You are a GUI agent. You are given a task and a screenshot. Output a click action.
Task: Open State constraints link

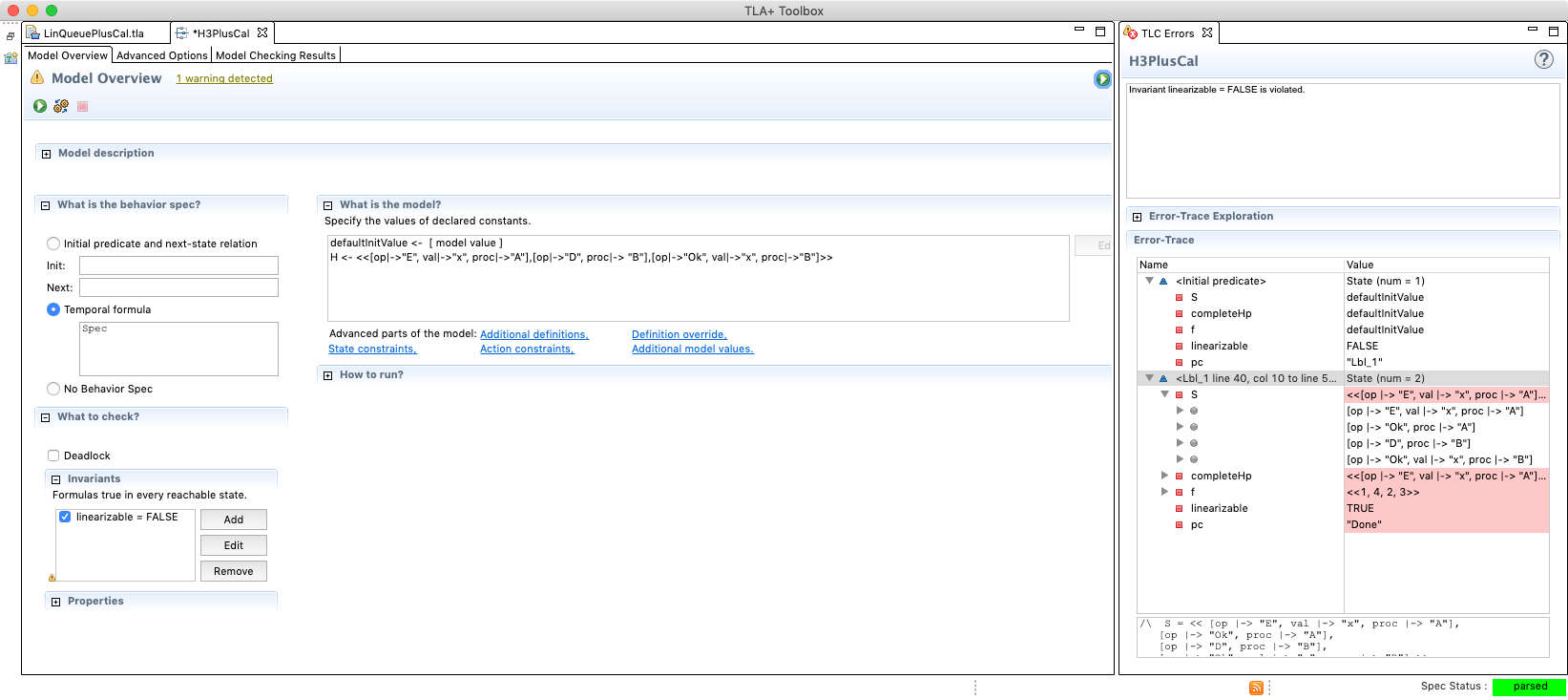(372, 349)
